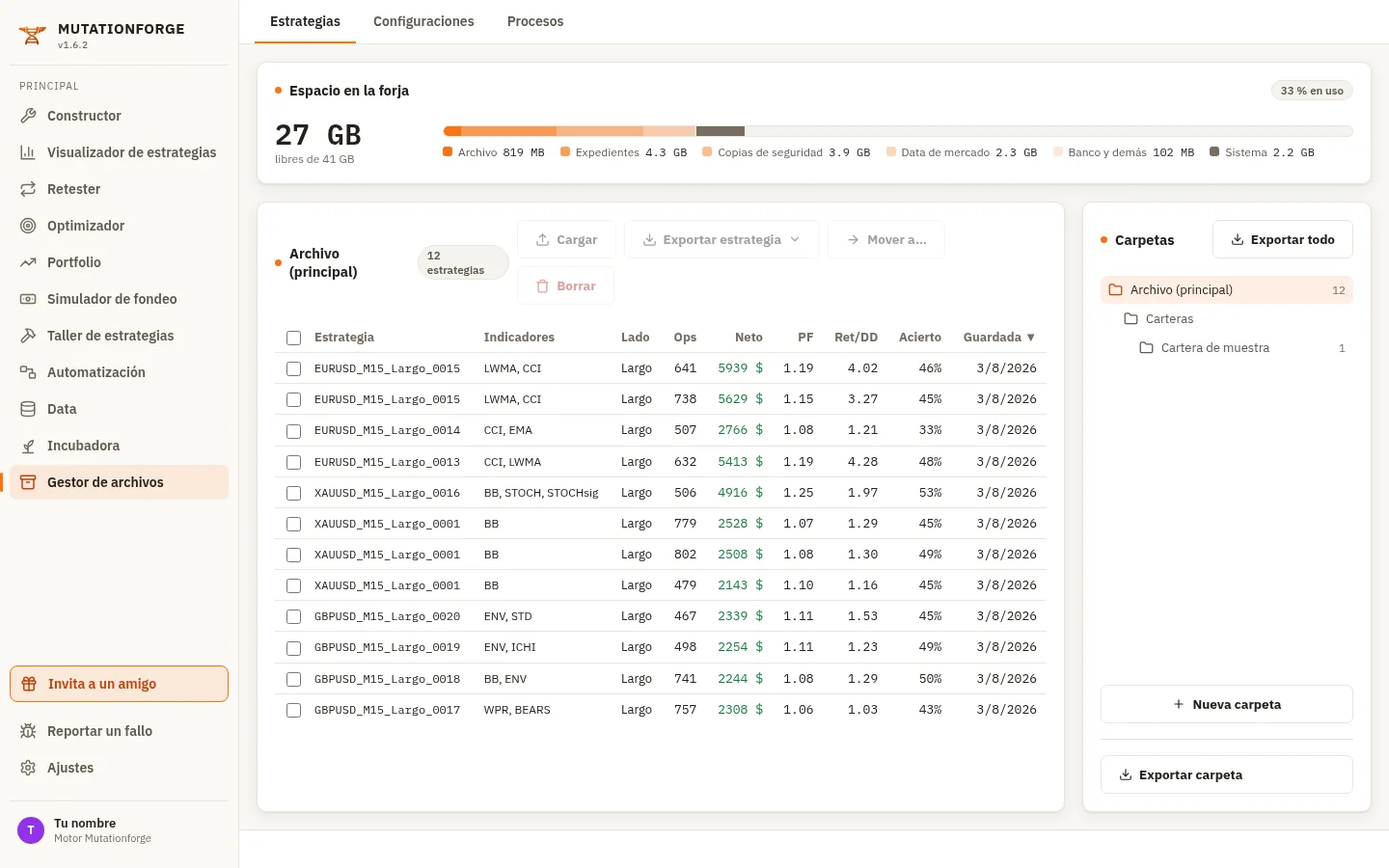1389x868 pixels.
Task: Click the Visualizador de estrategias chart icon
Action: pos(28,152)
